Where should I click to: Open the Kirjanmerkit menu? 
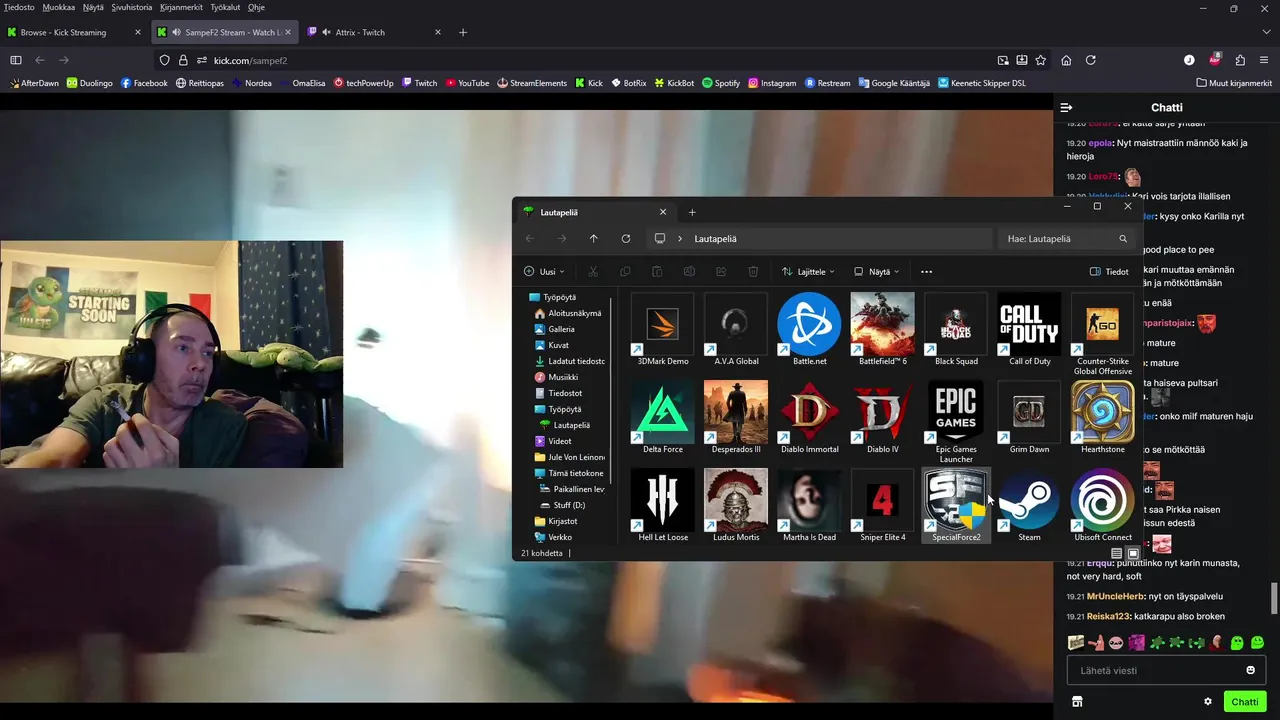[181, 7]
